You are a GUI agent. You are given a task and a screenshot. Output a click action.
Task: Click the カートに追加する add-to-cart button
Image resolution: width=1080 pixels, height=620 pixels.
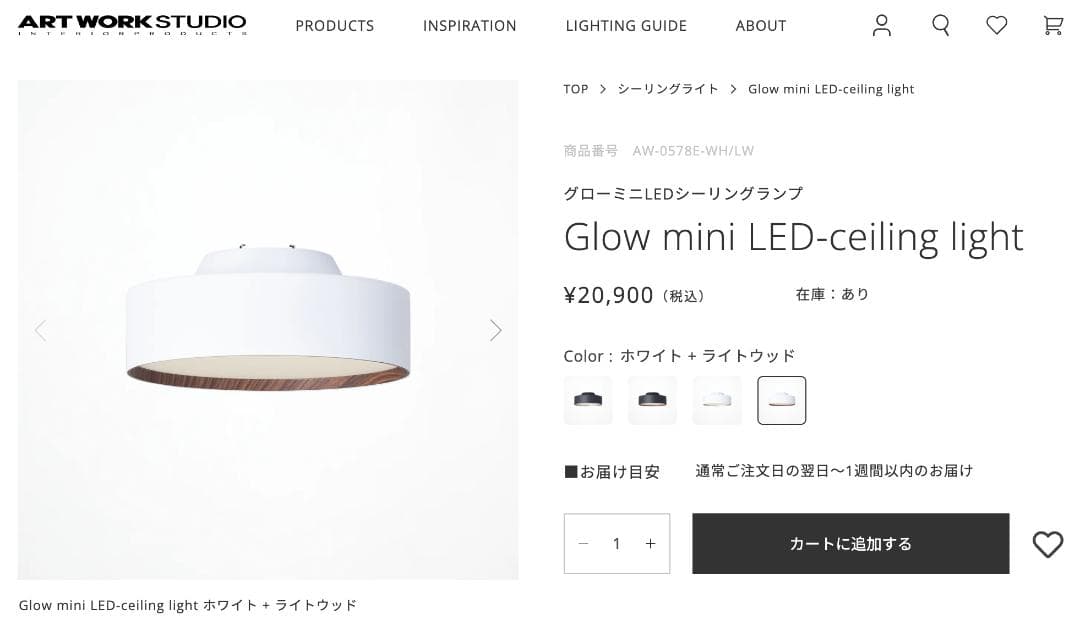click(850, 543)
